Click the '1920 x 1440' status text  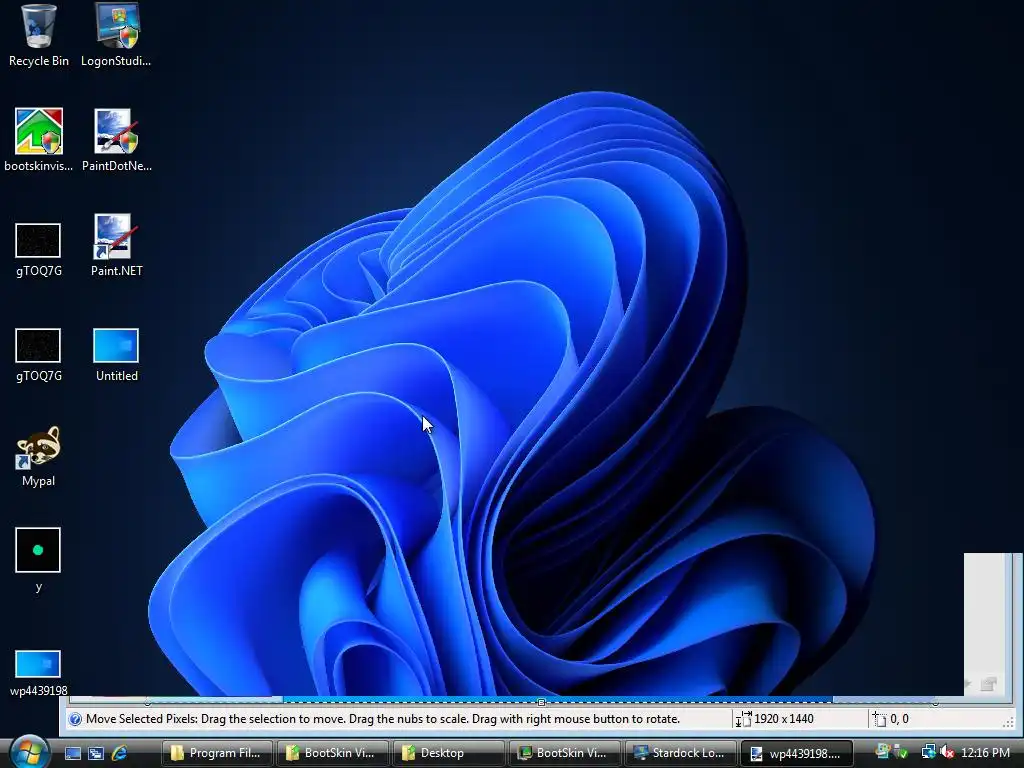[x=784, y=719]
